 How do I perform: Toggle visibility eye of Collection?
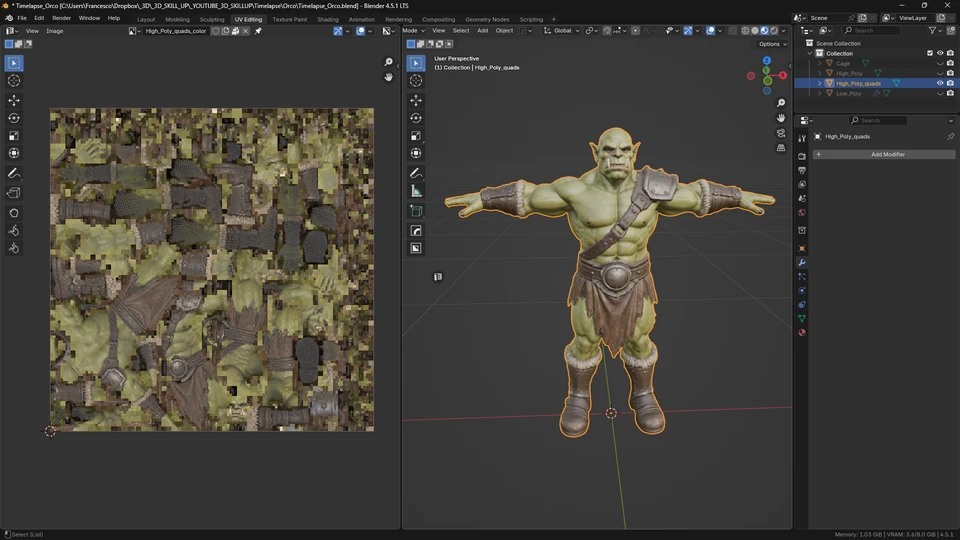click(940, 53)
